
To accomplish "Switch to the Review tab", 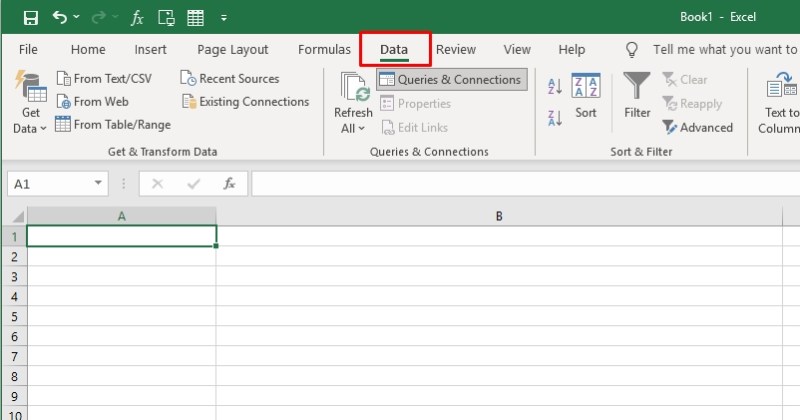I will (x=456, y=50).
